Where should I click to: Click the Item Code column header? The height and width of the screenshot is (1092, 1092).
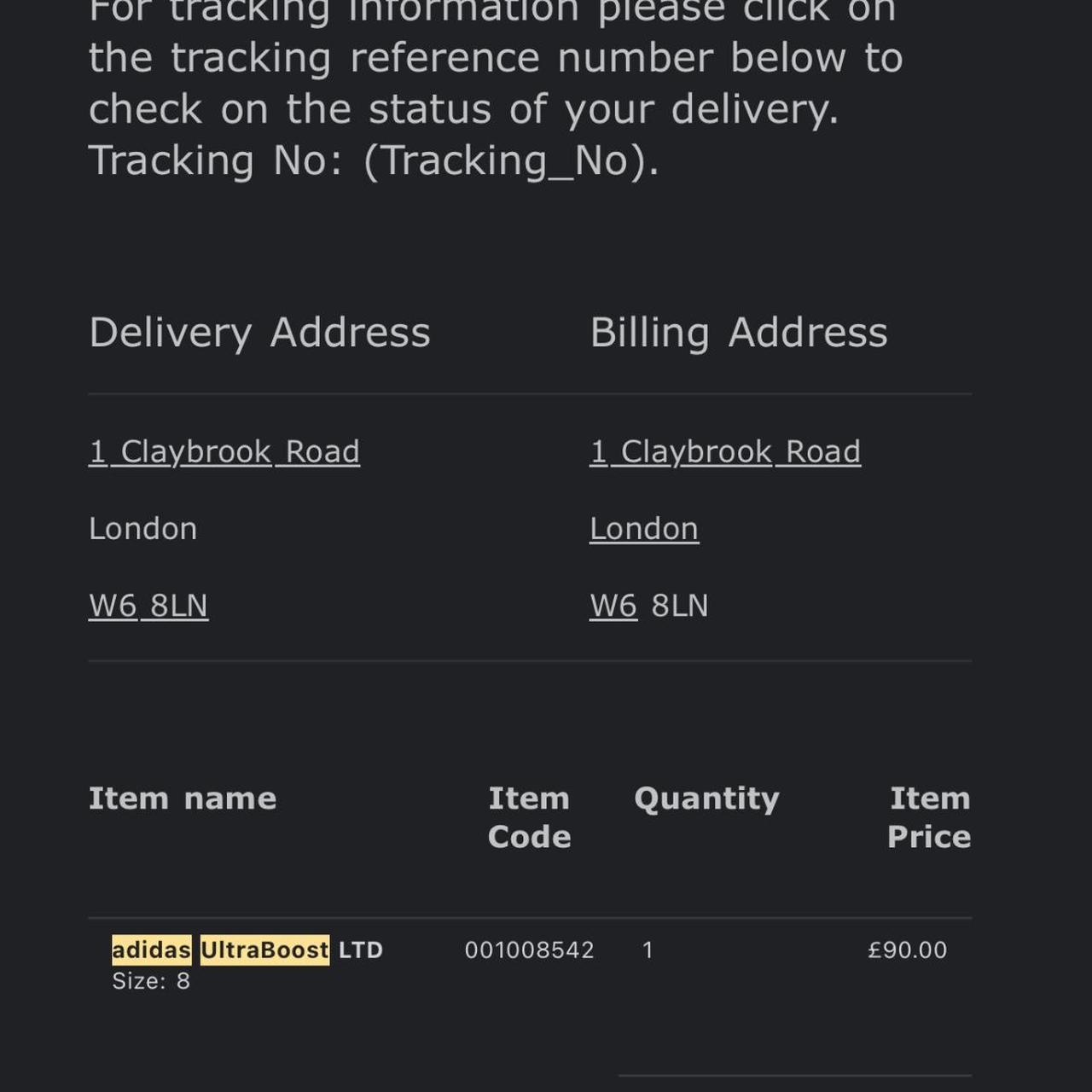click(529, 817)
